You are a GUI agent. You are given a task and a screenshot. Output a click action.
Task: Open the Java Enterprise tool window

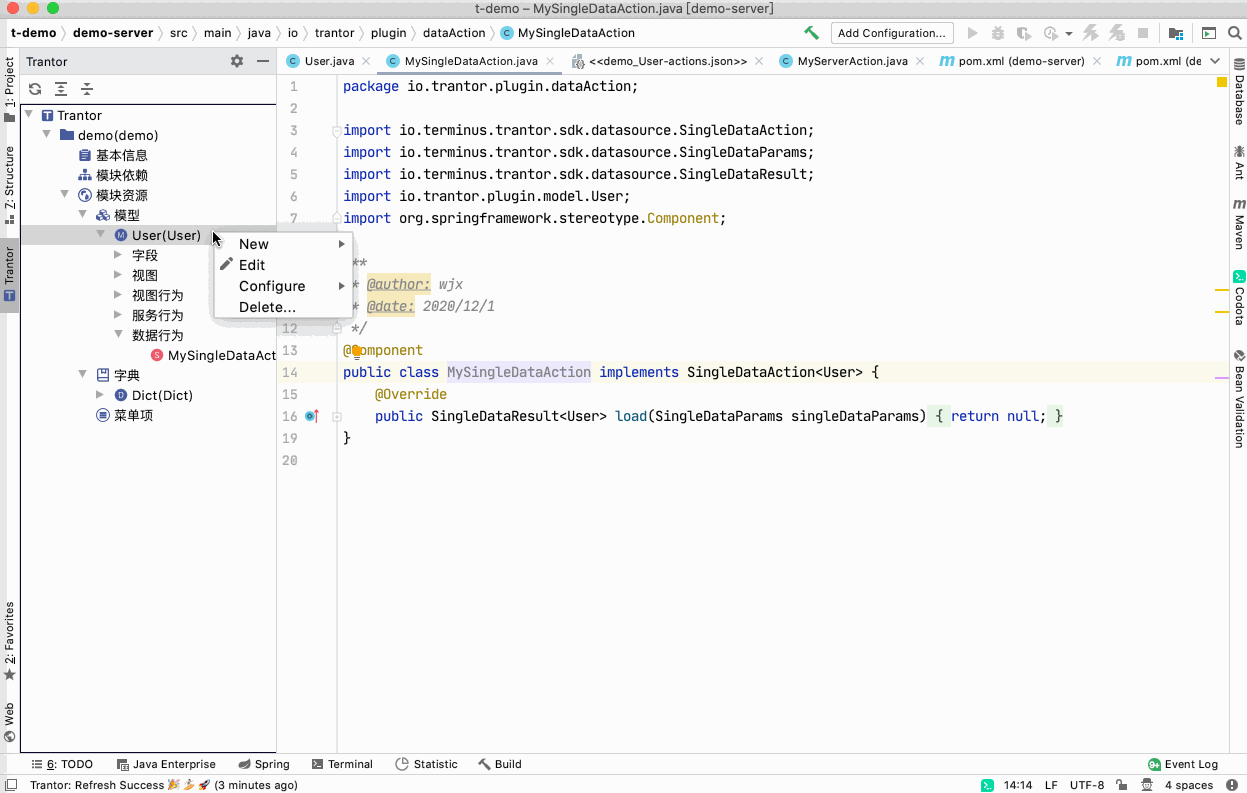[166, 764]
